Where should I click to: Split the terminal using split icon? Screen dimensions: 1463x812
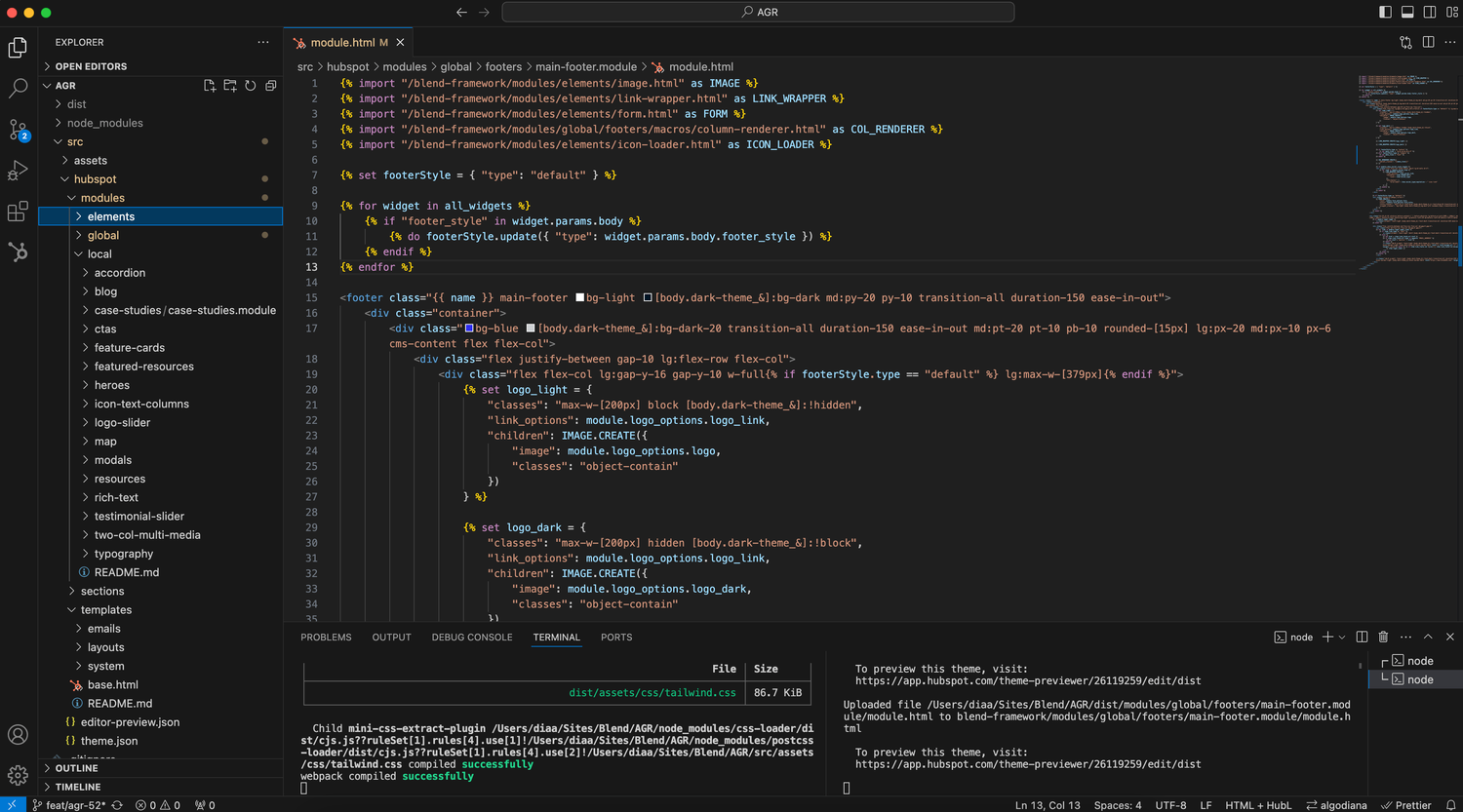coord(1362,637)
